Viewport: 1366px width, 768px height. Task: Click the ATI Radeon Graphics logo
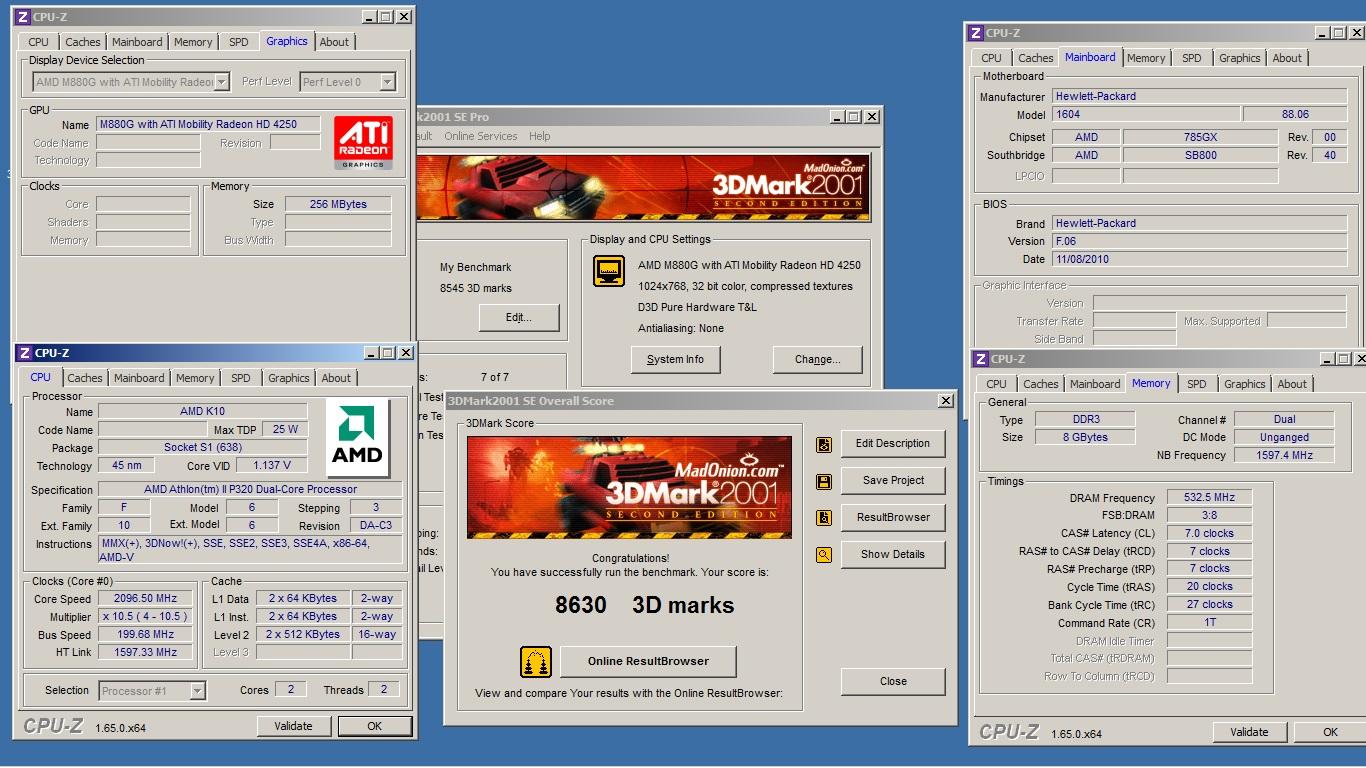[x=363, y=142]
